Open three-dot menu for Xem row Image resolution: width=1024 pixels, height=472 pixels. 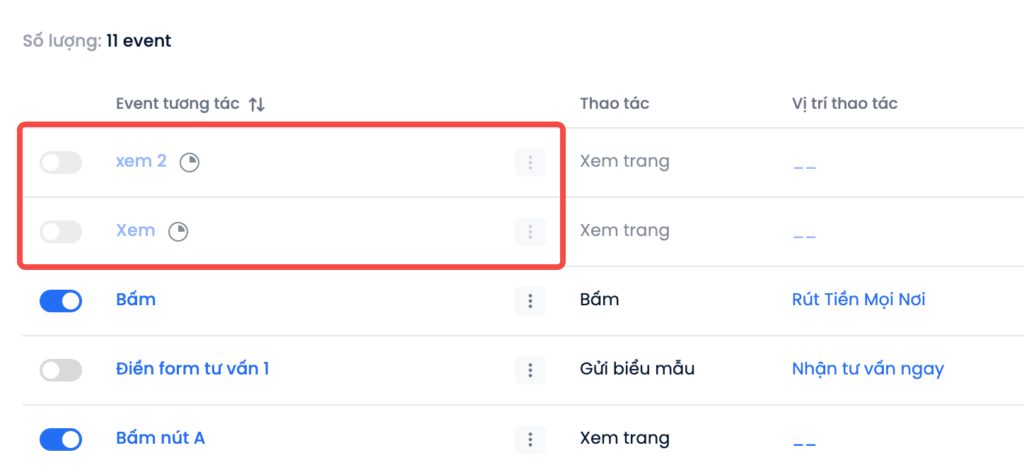530,232
